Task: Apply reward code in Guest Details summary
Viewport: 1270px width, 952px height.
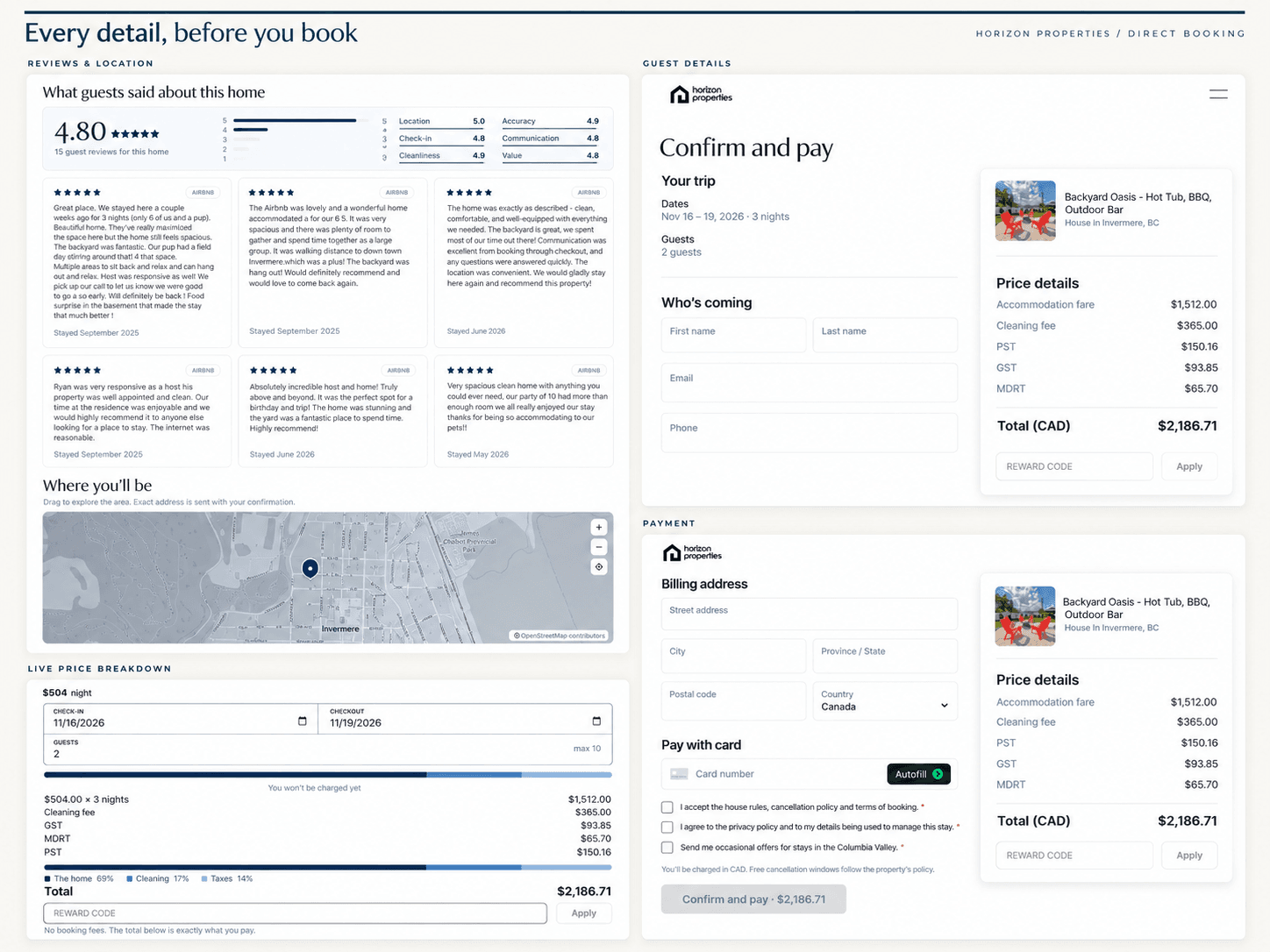Action: pyautogui.click(x=1189, y=466)
